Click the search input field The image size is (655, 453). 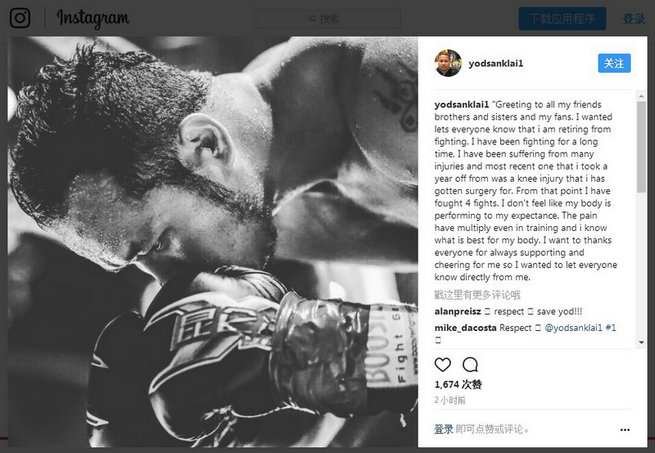pyautogui.click(x=327, y=19)
